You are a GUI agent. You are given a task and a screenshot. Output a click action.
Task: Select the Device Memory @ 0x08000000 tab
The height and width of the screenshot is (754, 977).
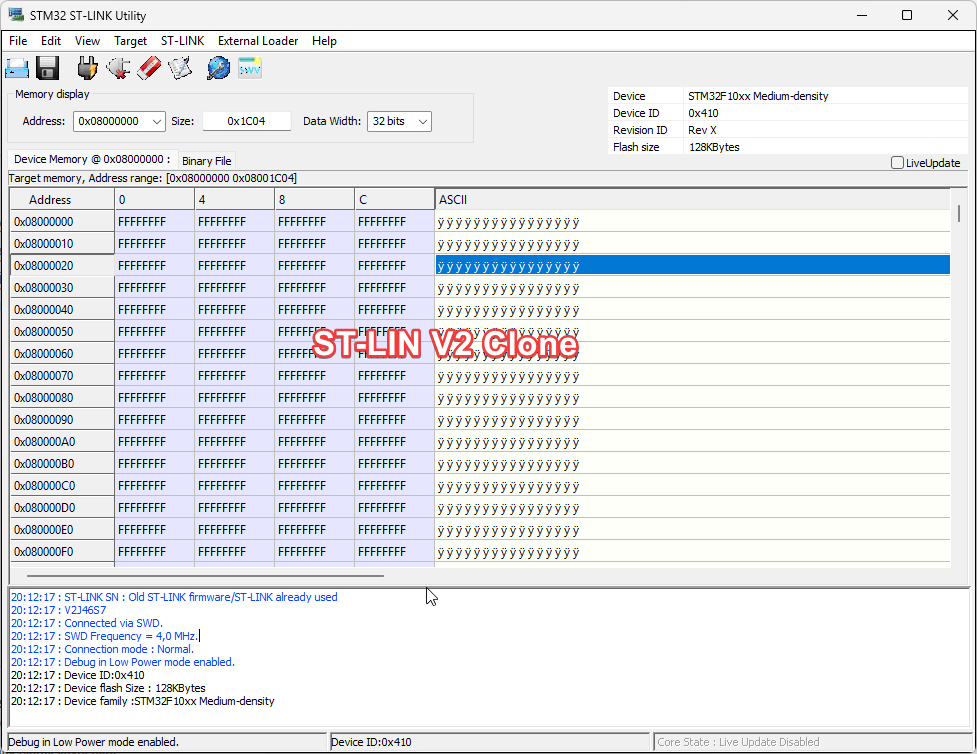coord(92,160)
